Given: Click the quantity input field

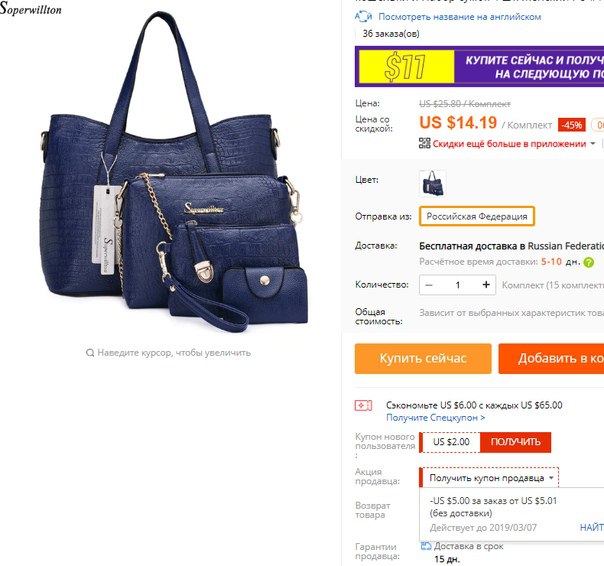Looking at the screenshot, I should (458, 285).
